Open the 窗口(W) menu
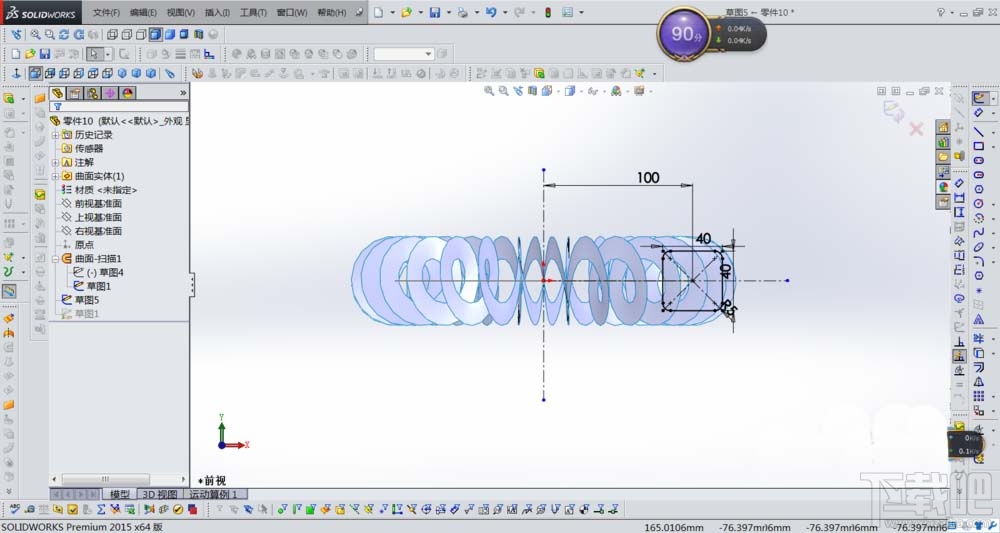1000x533 pixels. click(x=291, y=12)
